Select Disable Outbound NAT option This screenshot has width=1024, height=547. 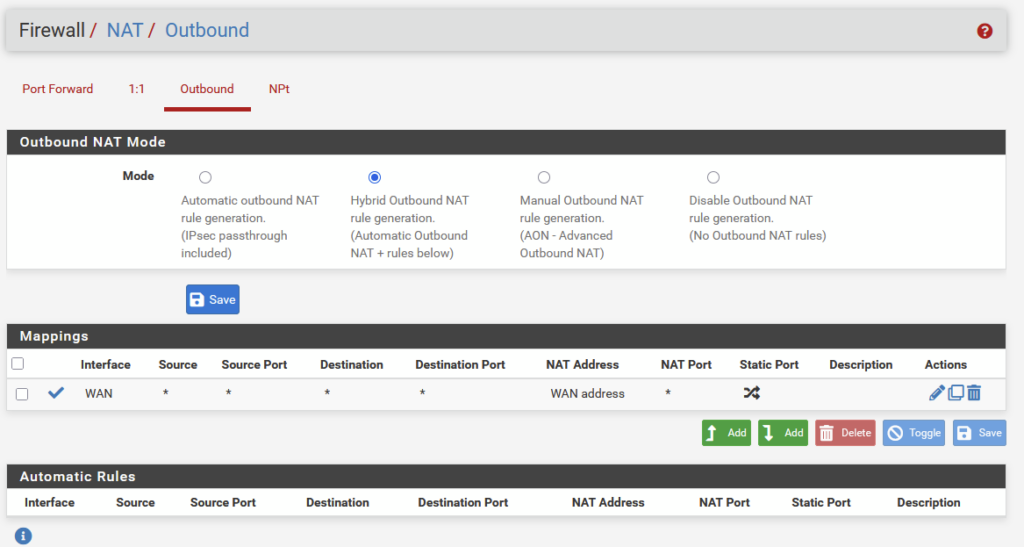click(x=713, y=178)
